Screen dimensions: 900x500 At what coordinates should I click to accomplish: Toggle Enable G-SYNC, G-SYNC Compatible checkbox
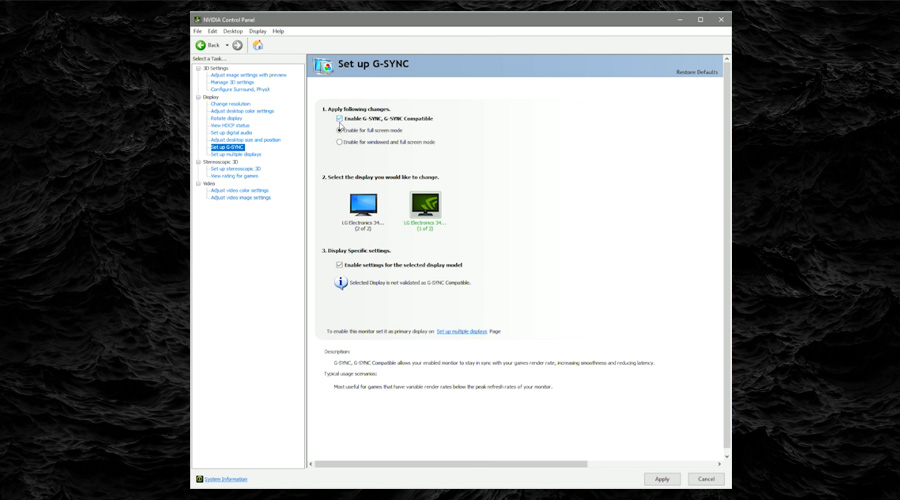(339, 118)
